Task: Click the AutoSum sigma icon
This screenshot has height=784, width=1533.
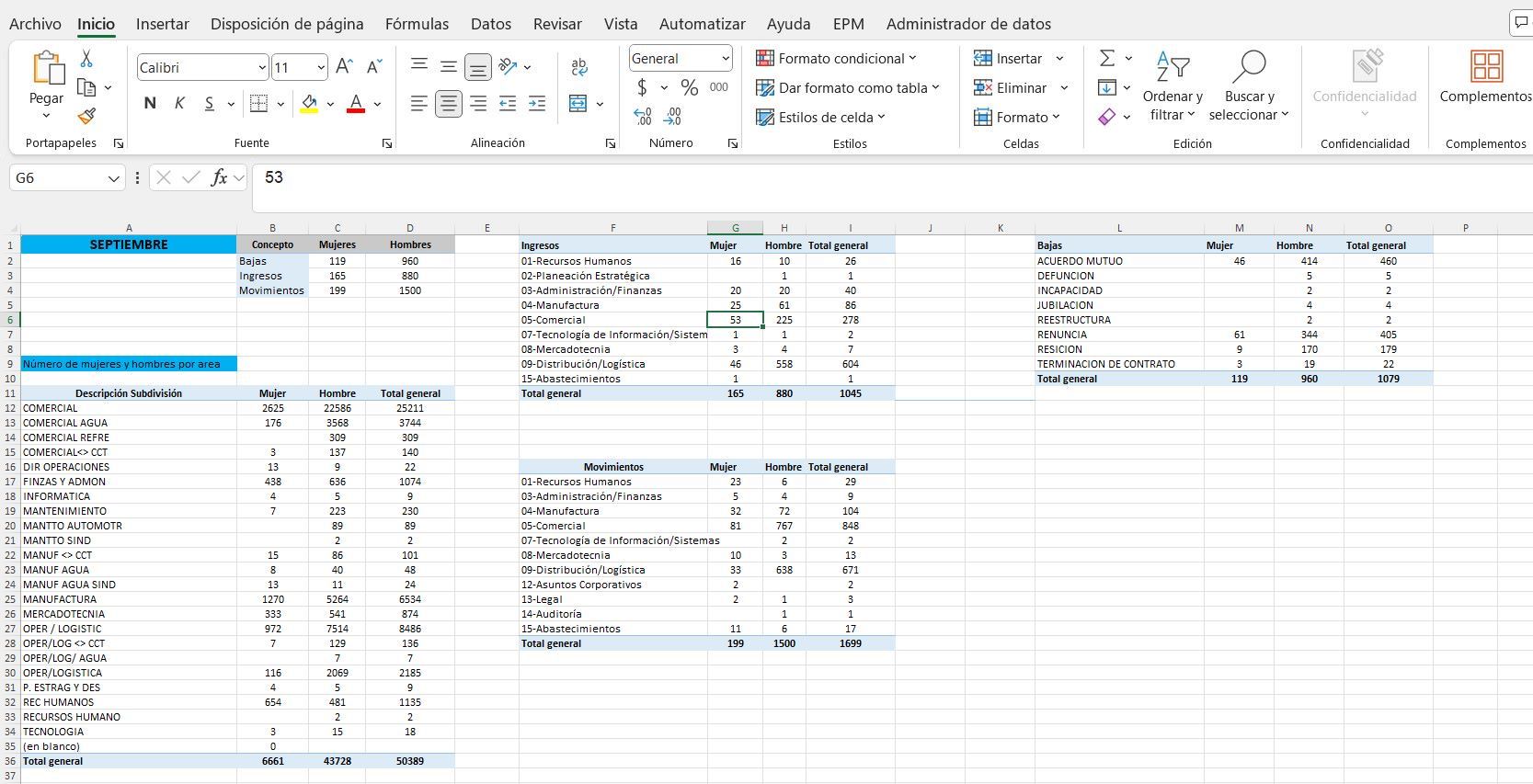Action: [1107, 59]
